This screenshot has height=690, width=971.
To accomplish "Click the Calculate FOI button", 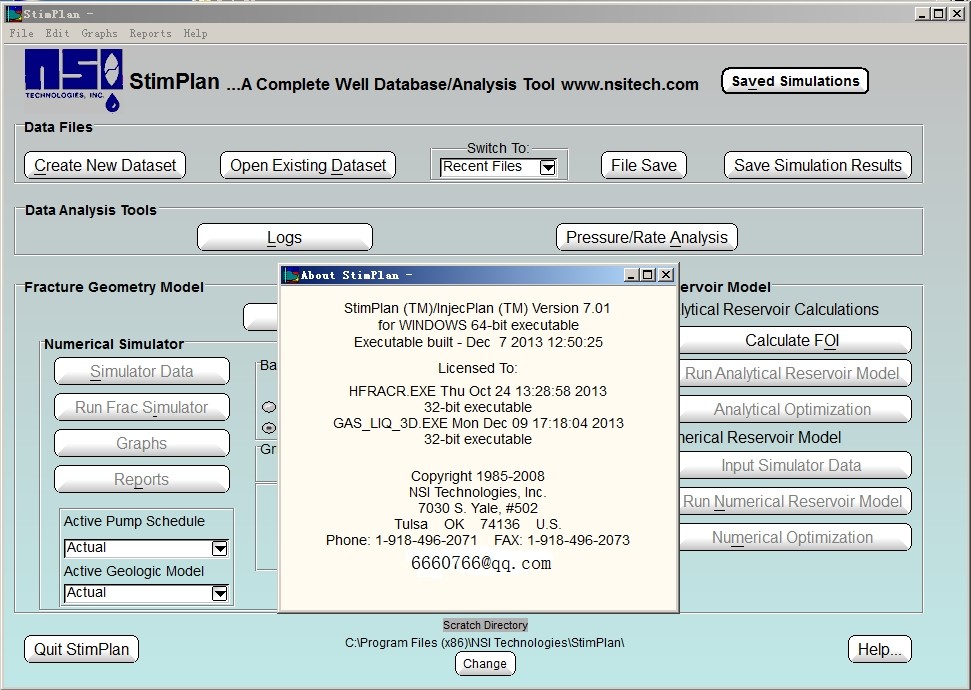I will 795,341.
